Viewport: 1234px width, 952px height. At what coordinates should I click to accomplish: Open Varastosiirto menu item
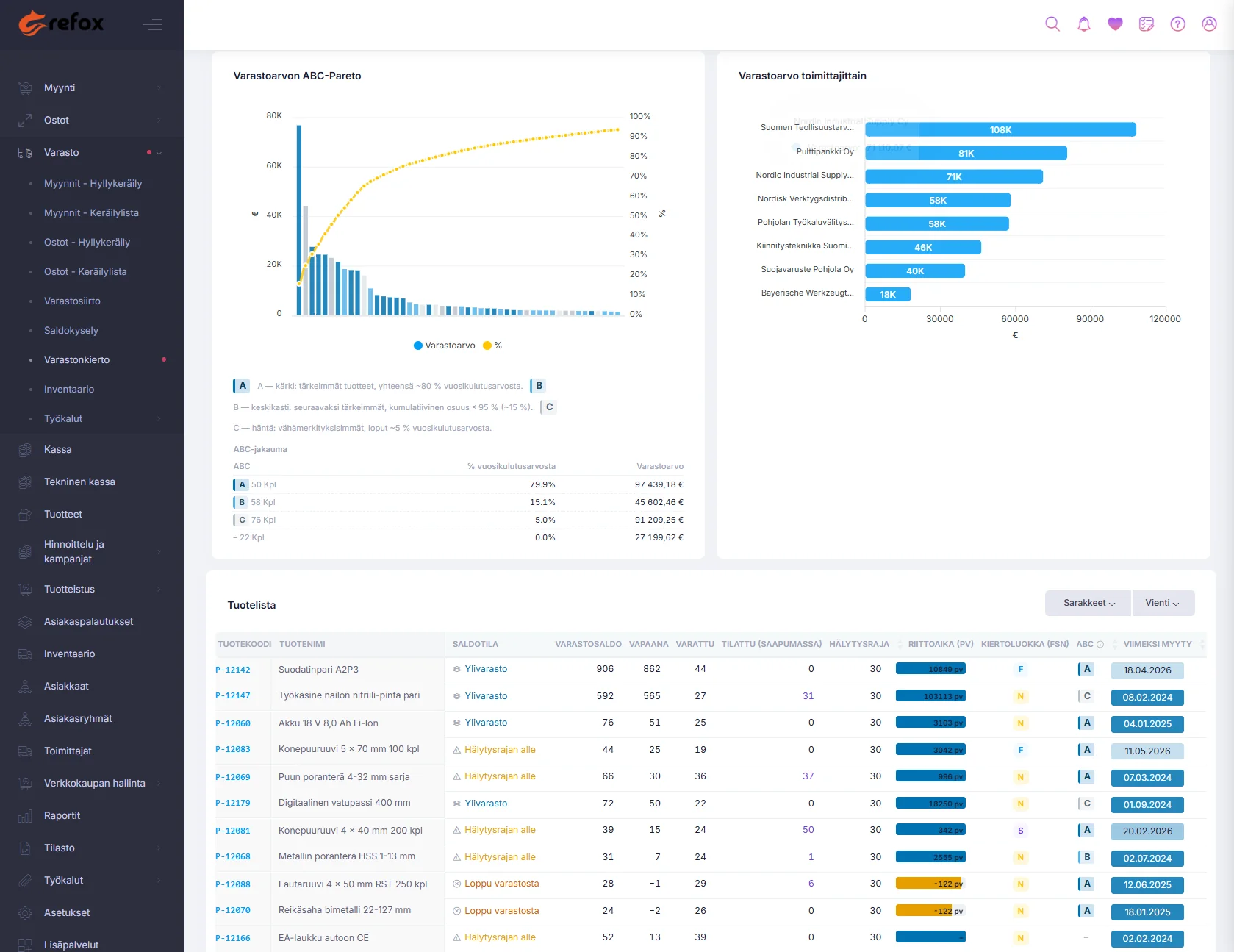[x=72, y=301]
